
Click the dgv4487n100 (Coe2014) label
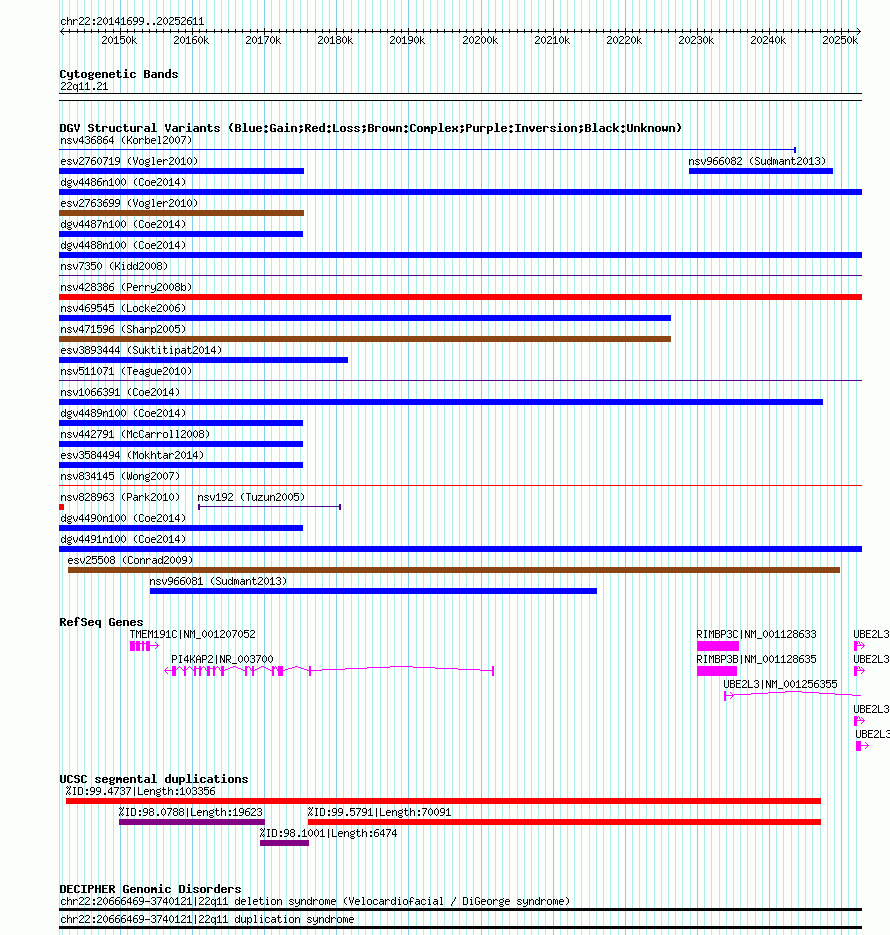tap(123, 224)
